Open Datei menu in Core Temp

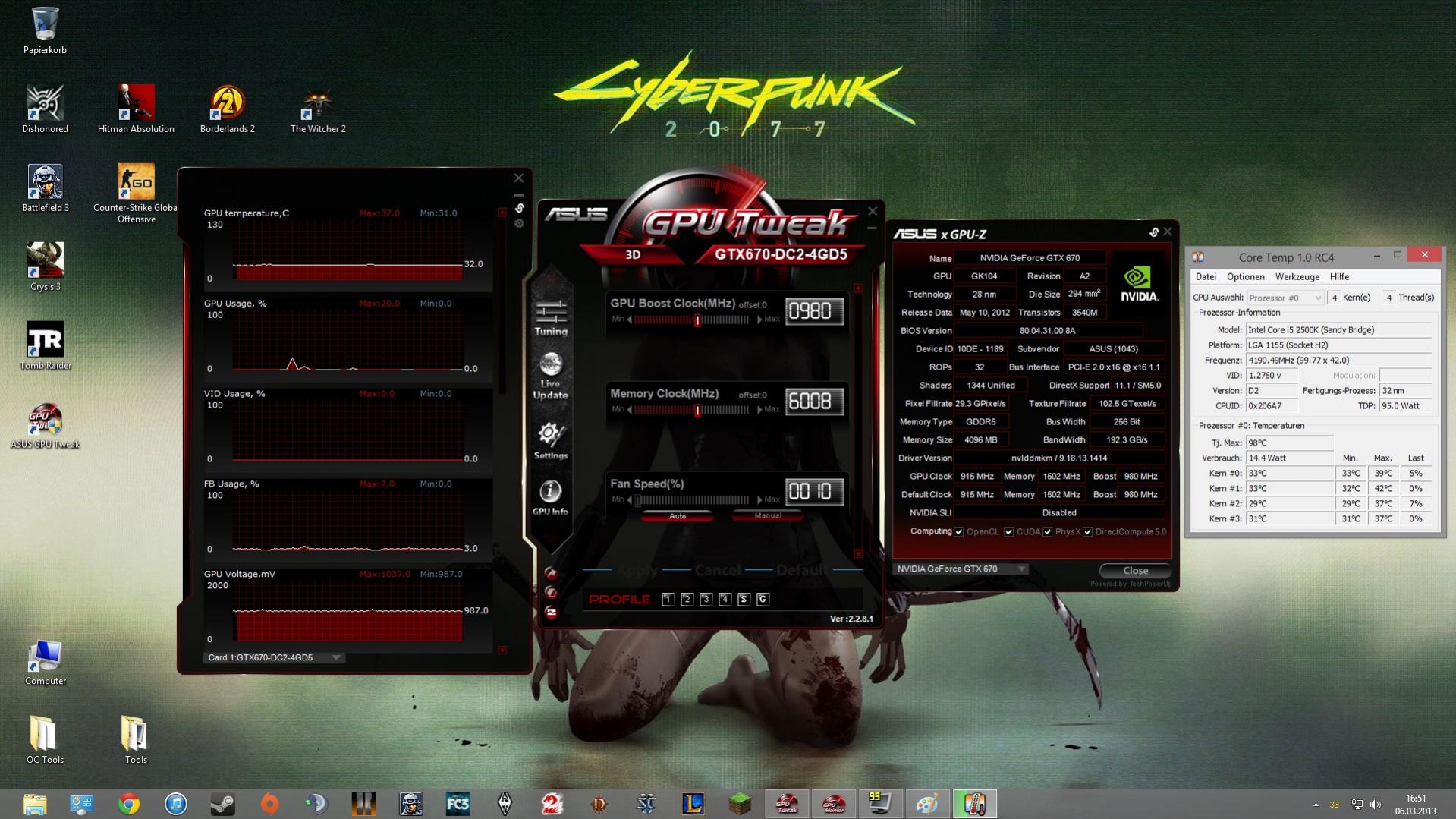click(1206, 277)
